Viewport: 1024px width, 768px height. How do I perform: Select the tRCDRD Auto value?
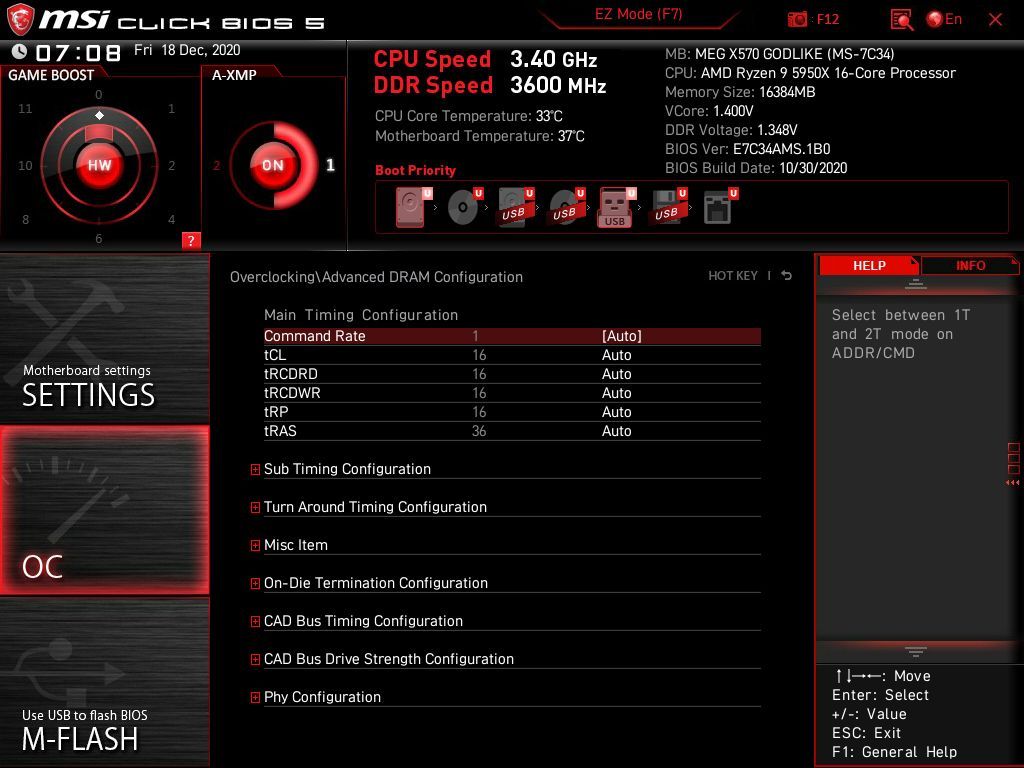point(616,374)
